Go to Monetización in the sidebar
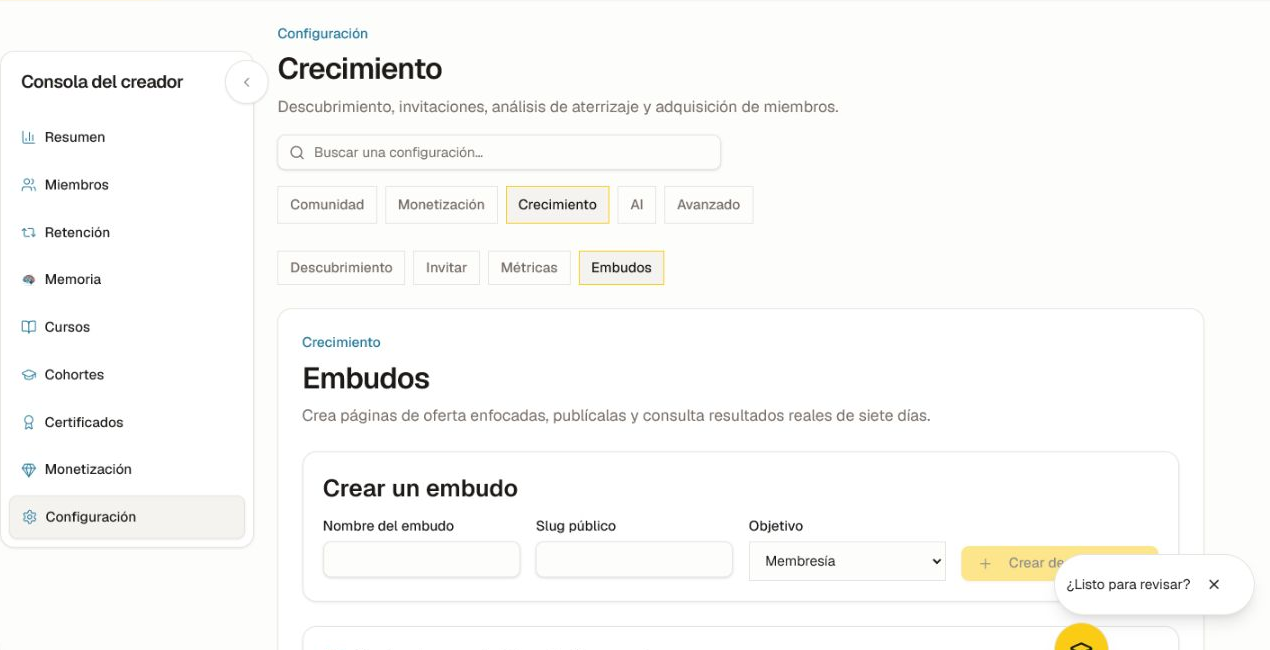The width and height of the screenshot is (1270, 650). pyautogui.click(x=127, y=470)
